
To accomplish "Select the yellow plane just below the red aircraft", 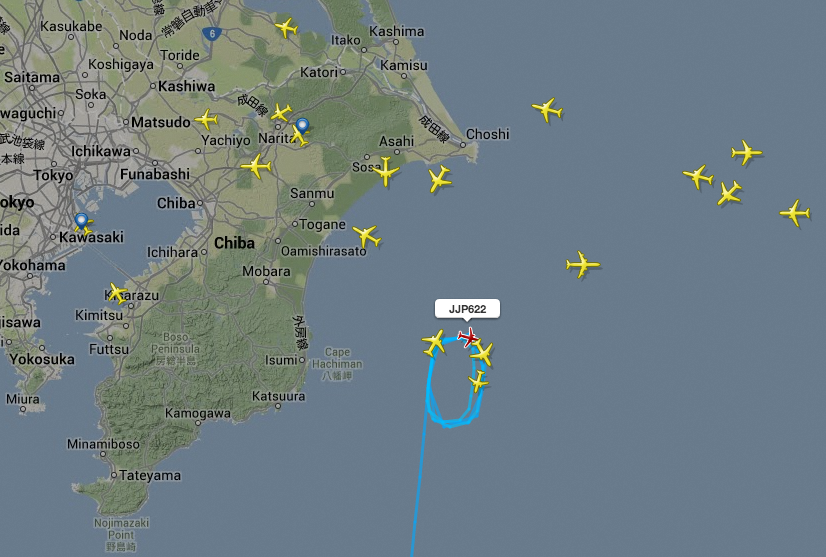I will (x=483, y=354).
